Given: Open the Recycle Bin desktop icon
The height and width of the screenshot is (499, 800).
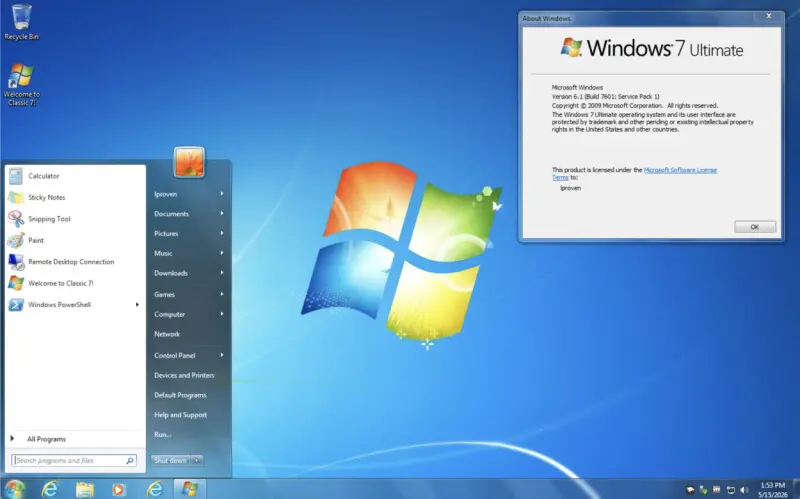Looking at the screenshot, I should coord(21,22).
